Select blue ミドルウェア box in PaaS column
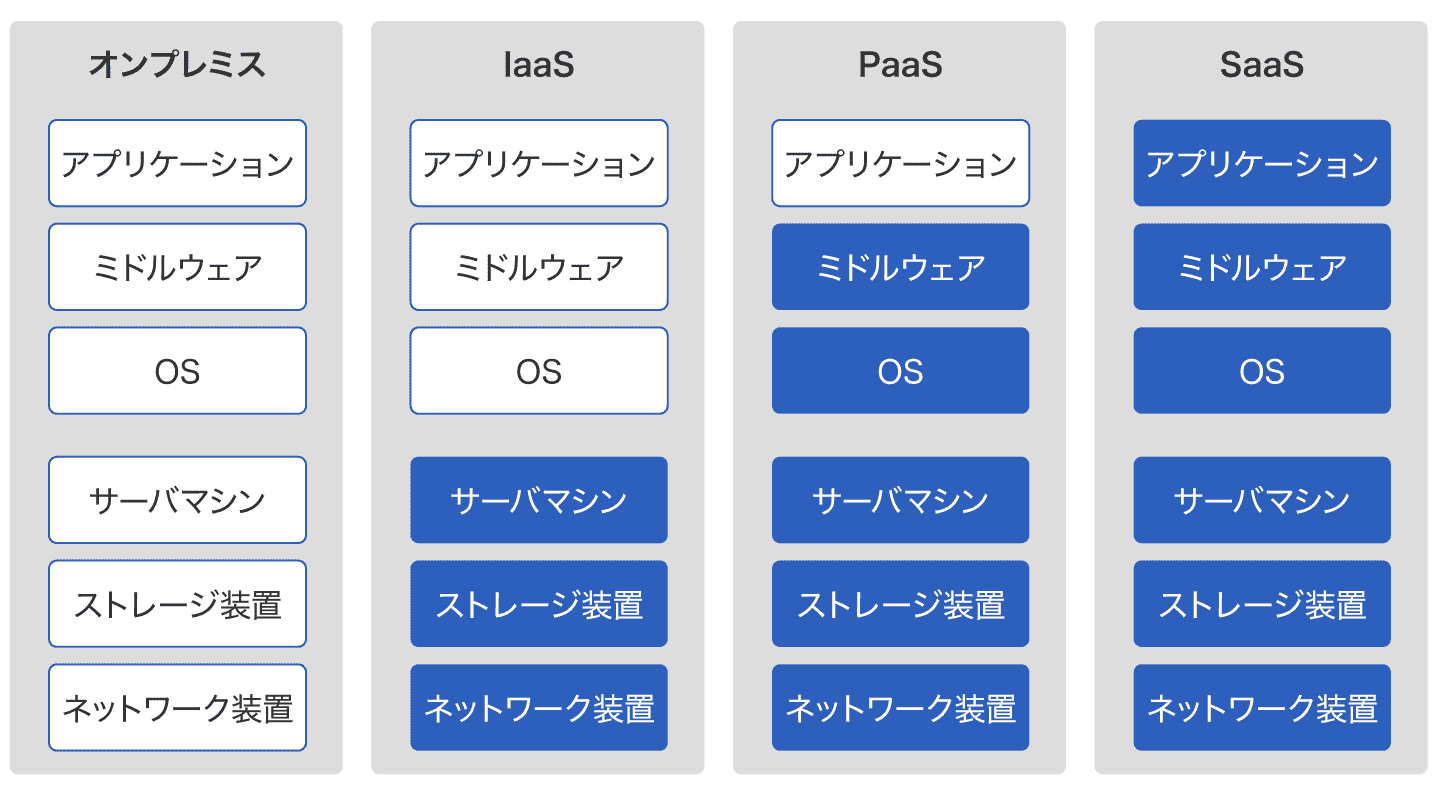1440x800 pixels. coord(900,267)
